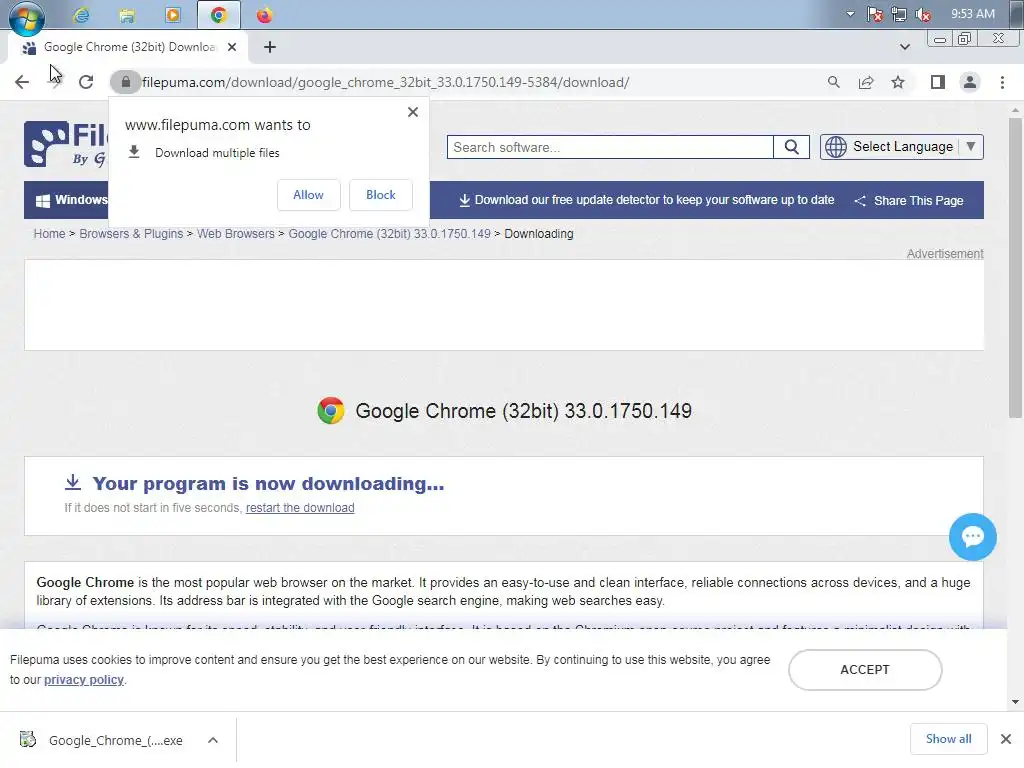Block downloading multiple files

click(x=381, y=195)
